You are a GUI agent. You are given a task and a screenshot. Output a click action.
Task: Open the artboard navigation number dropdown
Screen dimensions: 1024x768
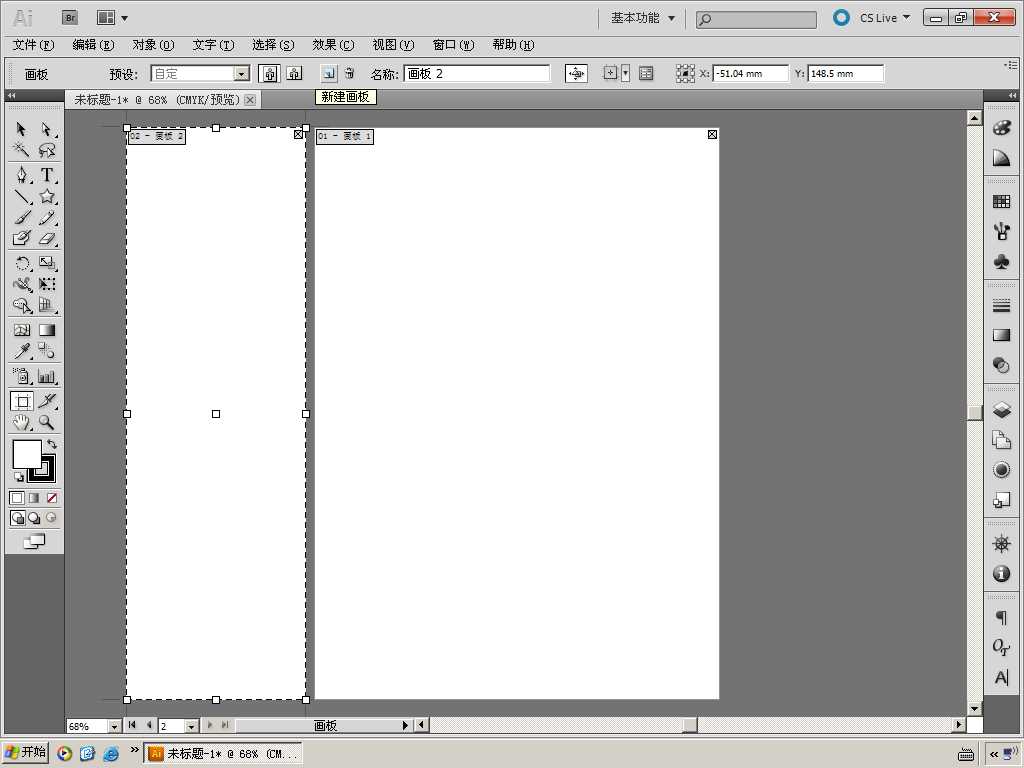pos(191,726)
